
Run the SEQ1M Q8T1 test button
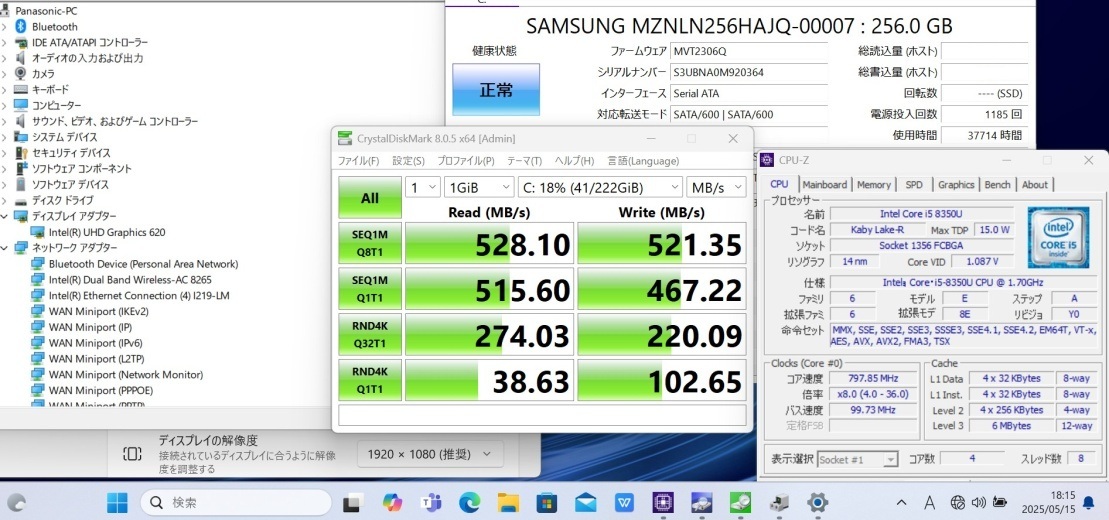370,243
